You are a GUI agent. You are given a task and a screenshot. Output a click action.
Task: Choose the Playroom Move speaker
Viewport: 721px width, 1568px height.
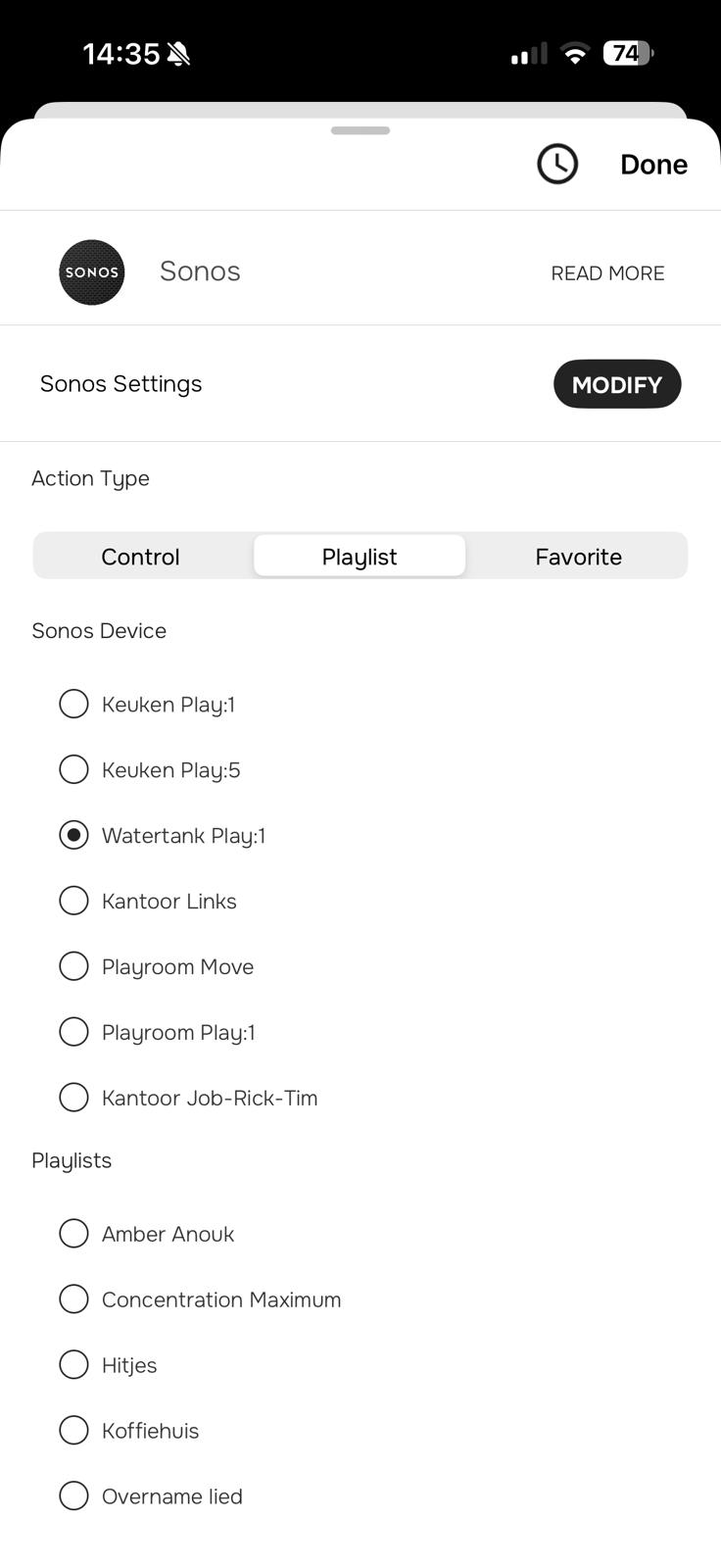pyautogui.click(x=73, y=966)
